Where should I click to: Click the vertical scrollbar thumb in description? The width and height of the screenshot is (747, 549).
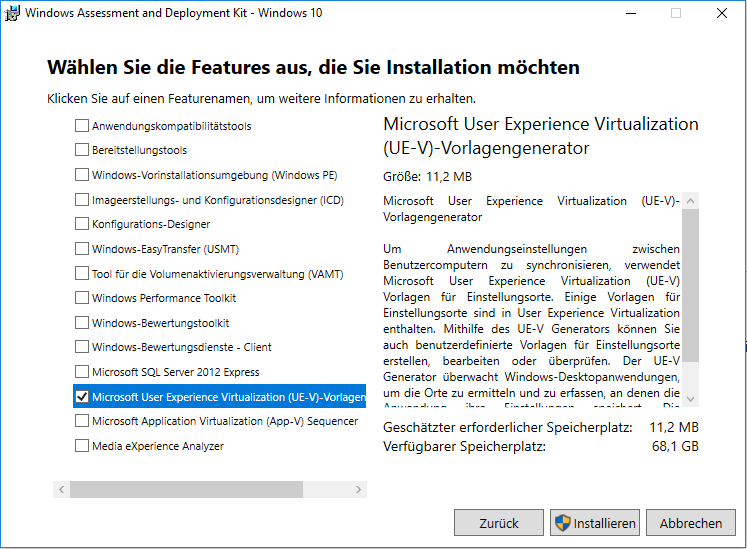tap(690, 285)
